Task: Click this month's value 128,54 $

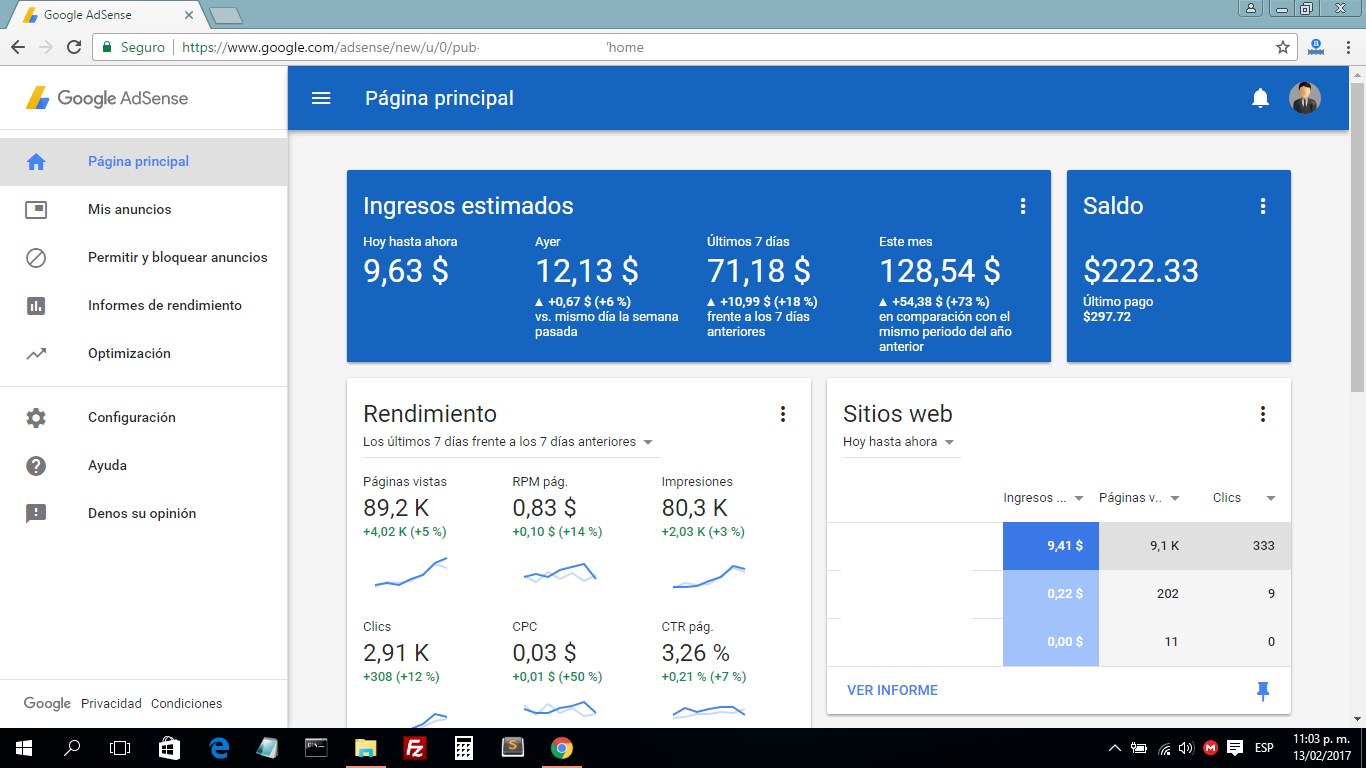Action: (940, 271)
